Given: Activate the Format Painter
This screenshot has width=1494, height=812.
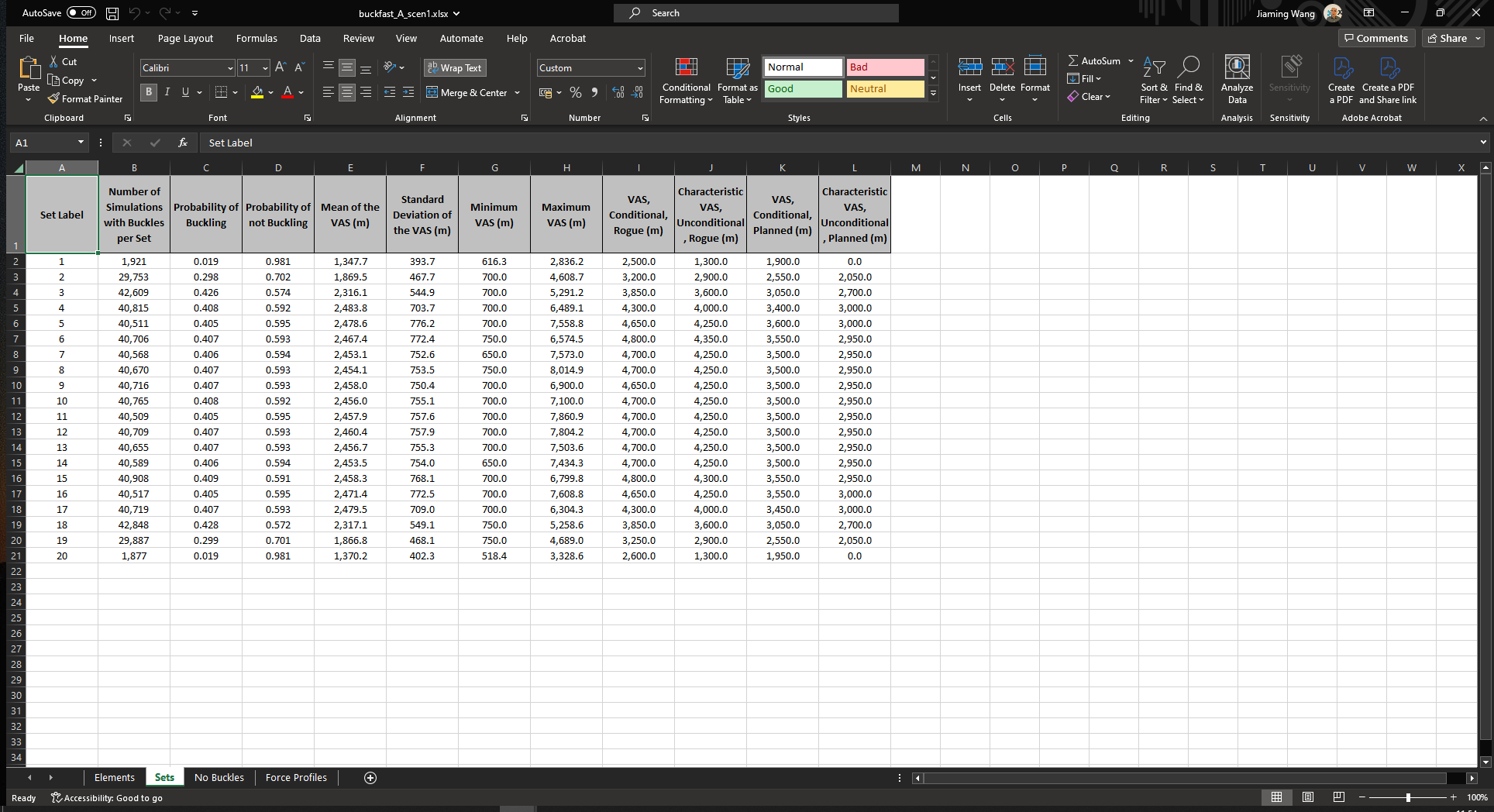Looking at the screenshot, I should (85, 98).
